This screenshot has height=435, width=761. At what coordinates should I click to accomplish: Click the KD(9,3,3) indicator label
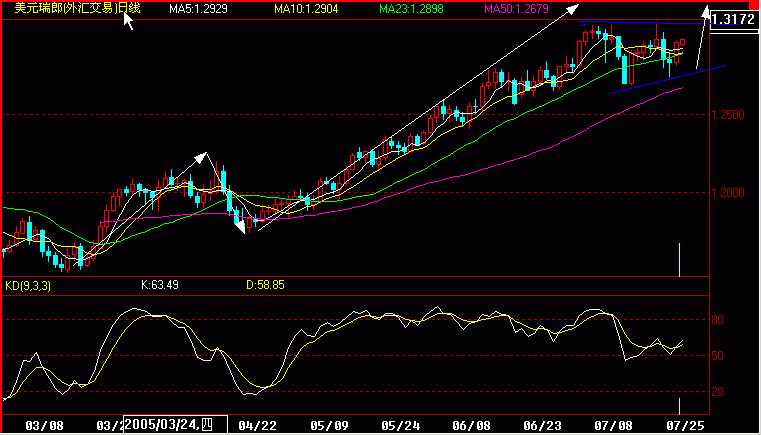coord(28,285)
